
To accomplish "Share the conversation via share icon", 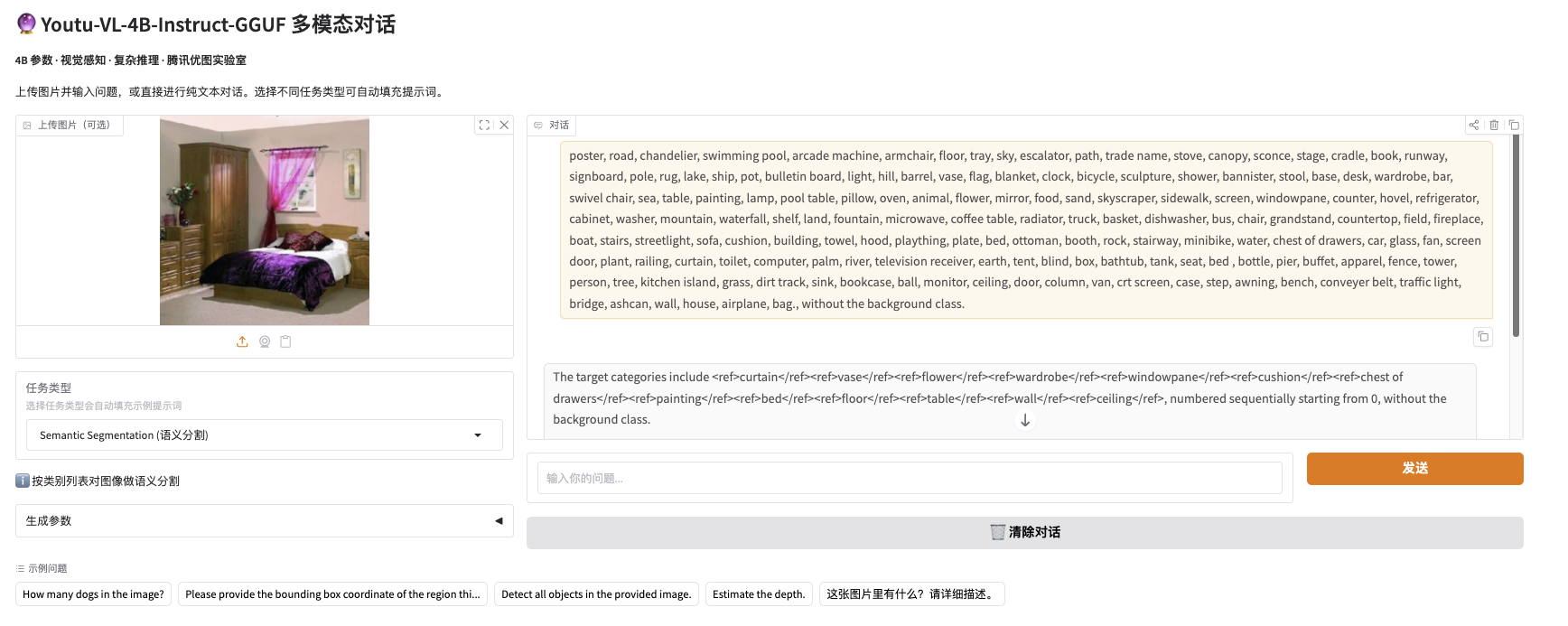I will [1474, 125].
